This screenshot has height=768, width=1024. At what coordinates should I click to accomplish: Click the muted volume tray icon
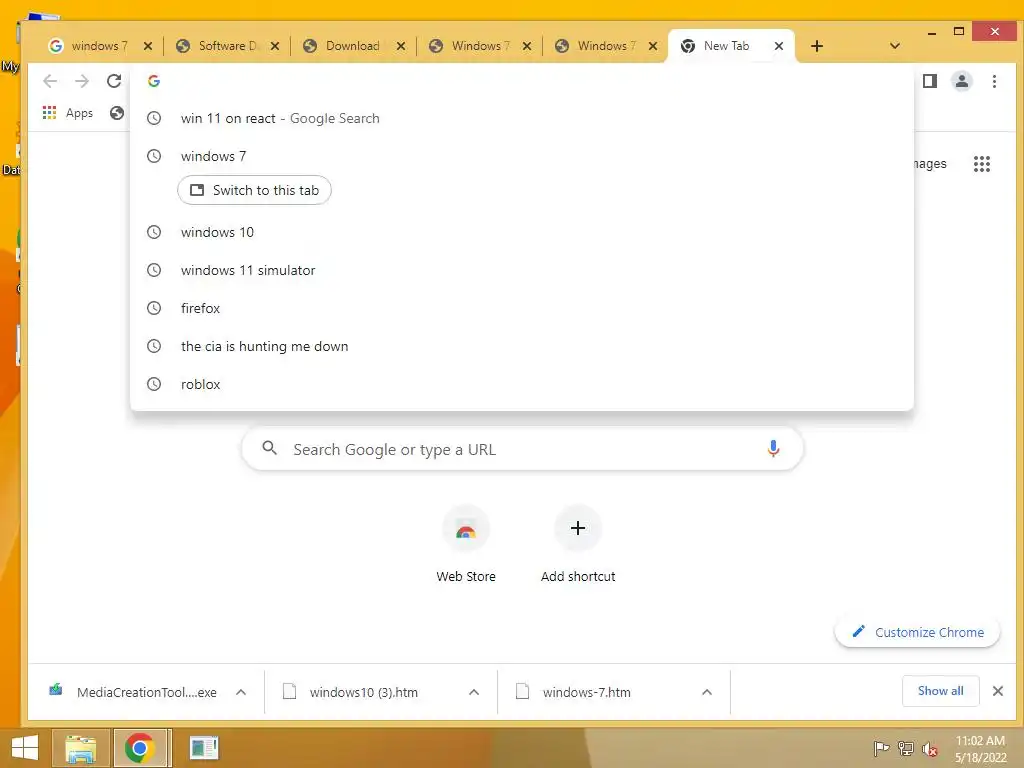(x=930, y=748)
